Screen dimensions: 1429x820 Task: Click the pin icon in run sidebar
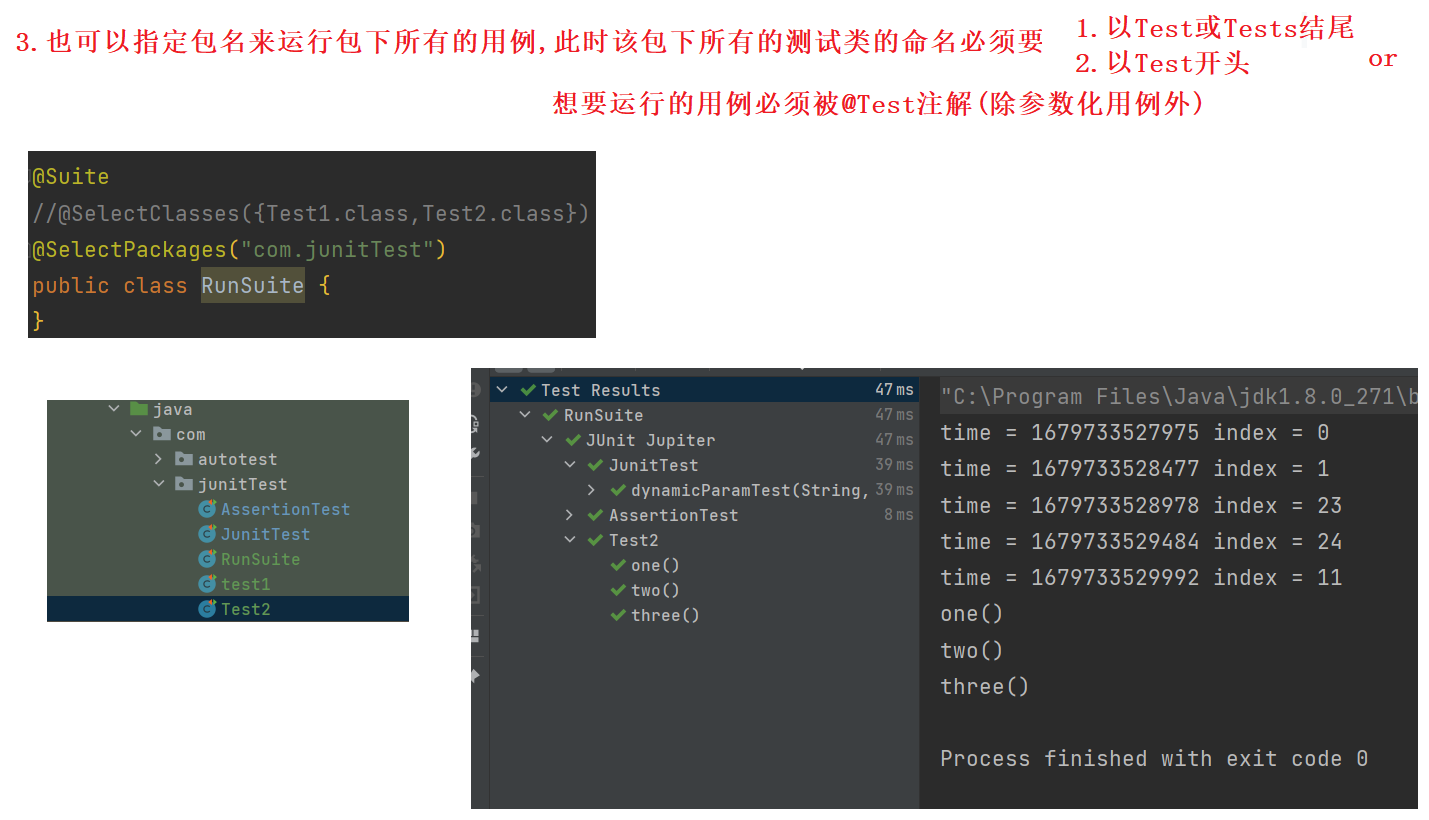click(x=474, y=676)
